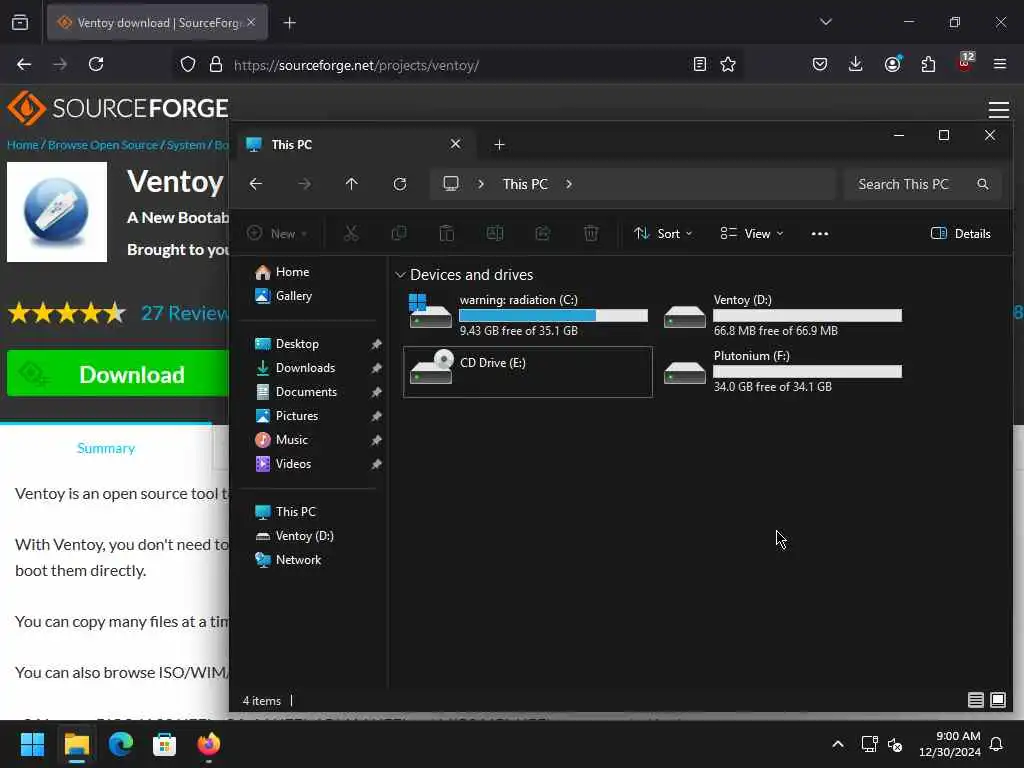Open Microsoft Store from the taskbar
Viewport: 1024px width, 768px height.
pyautogui.click(x=165, y=744)
